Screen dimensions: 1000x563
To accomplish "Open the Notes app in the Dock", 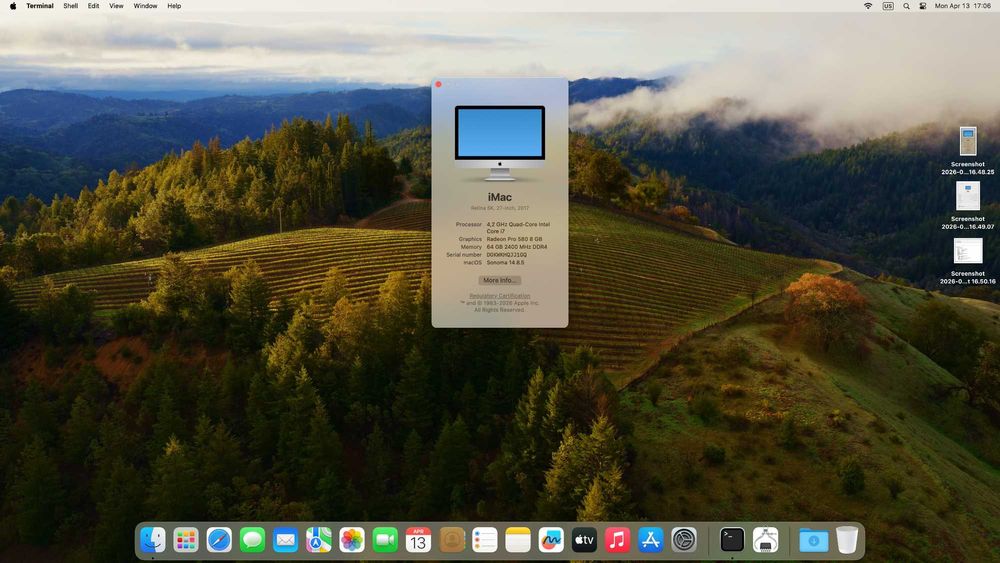I will click(518, 541).
